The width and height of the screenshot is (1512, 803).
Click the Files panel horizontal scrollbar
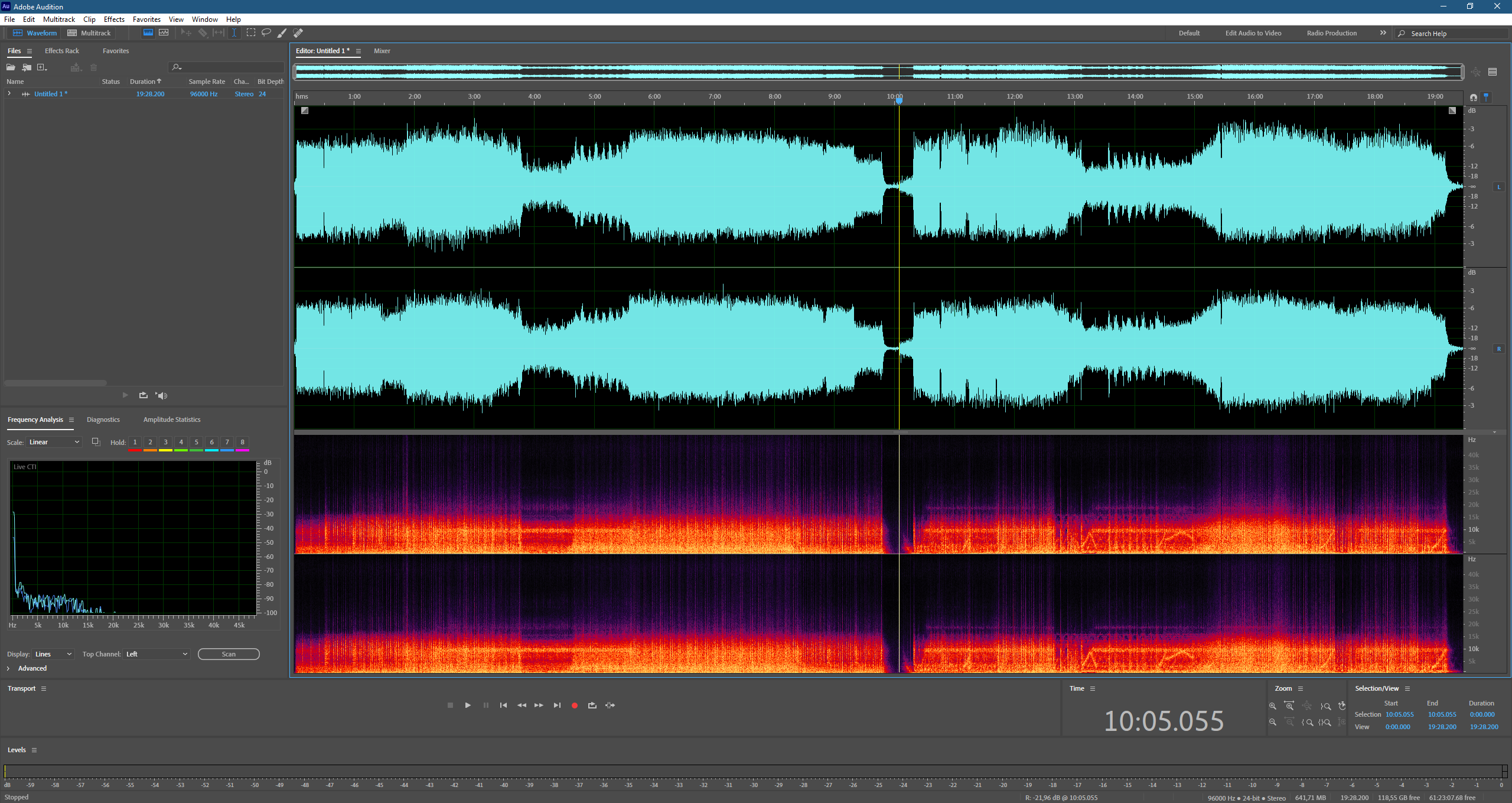coord(56,383)
